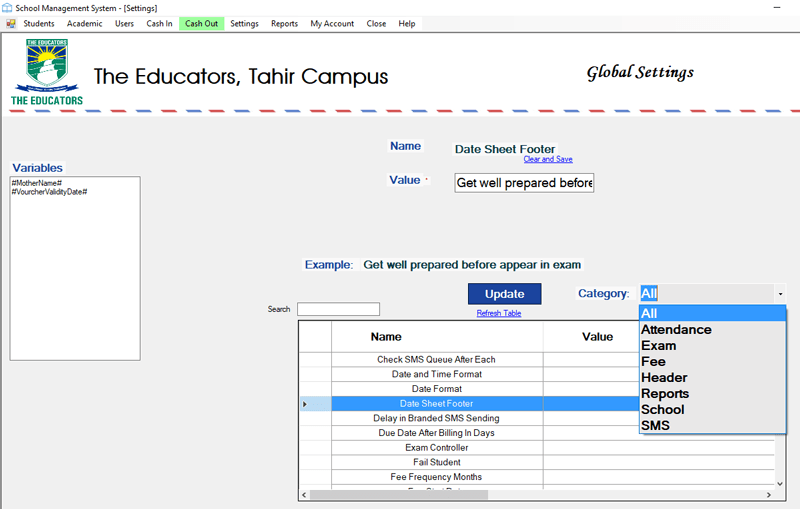The image size is (800, 509).
Task: Select the Check SMS Queue After Each row
Action: pyautogui.click(x=436, y=360)
